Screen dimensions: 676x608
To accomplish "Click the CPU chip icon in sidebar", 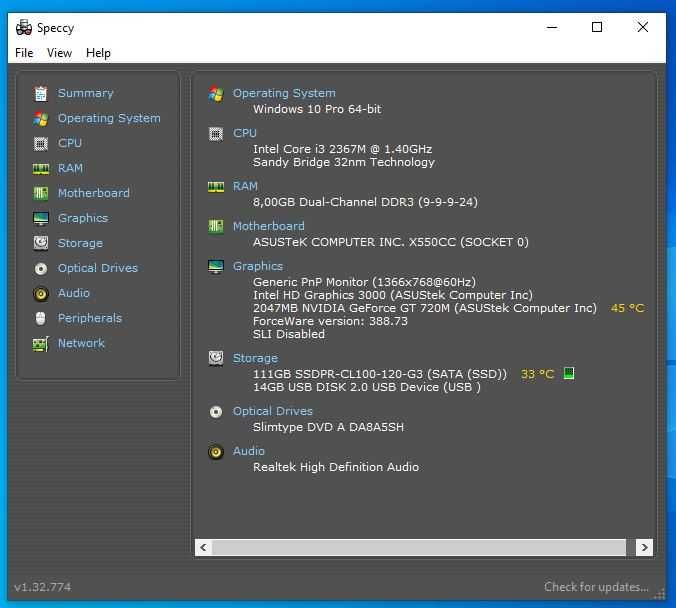I will point(41,144).
